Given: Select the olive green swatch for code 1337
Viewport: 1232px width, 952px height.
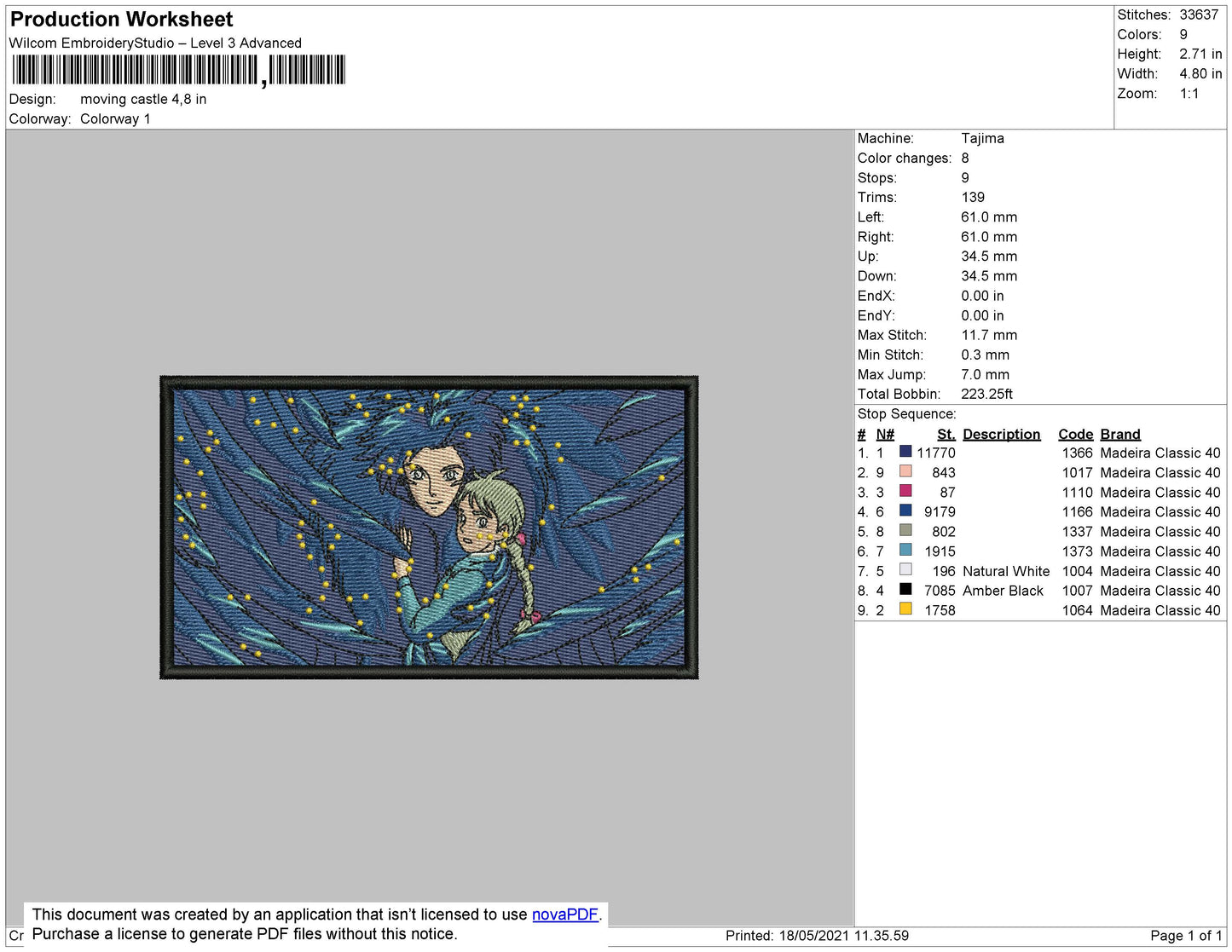Looking at the screenshot, I should tap(905, 530).
